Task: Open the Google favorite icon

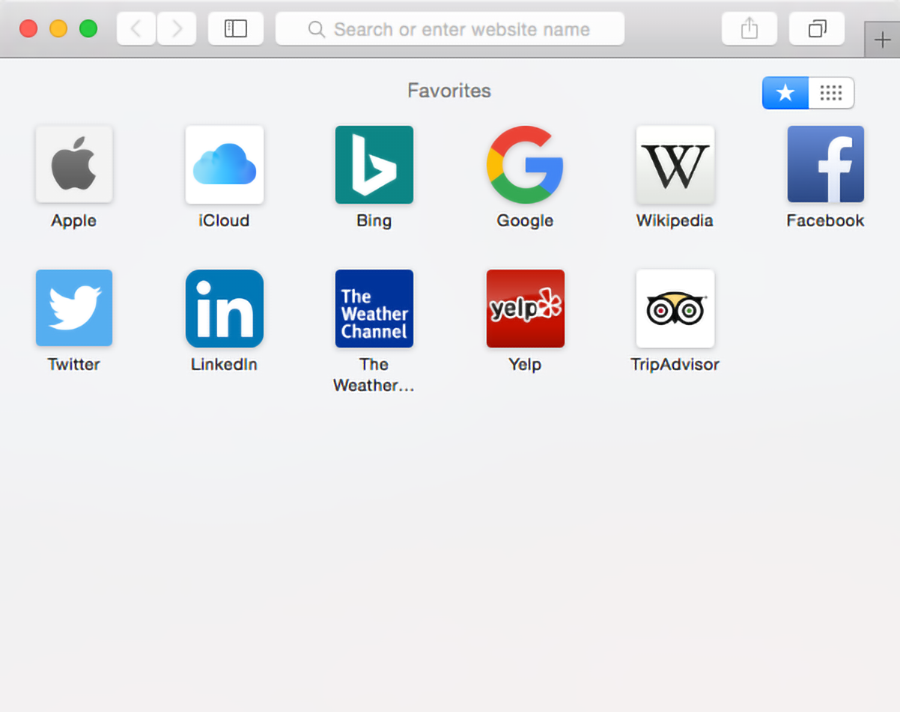Action: pyautogui.click(x=525, y=165)
